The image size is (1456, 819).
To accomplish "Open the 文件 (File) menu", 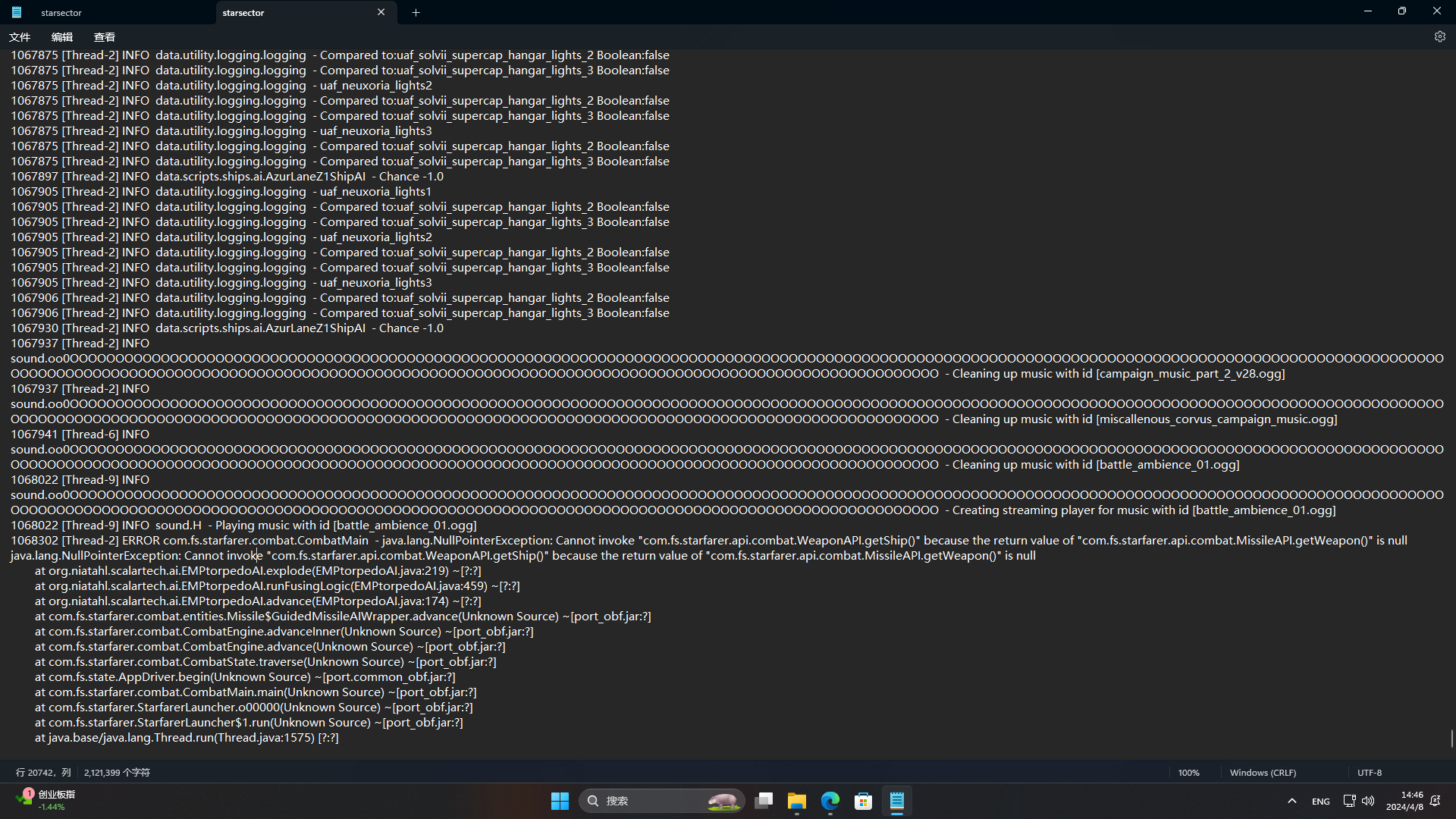I will tap(20, 36).
